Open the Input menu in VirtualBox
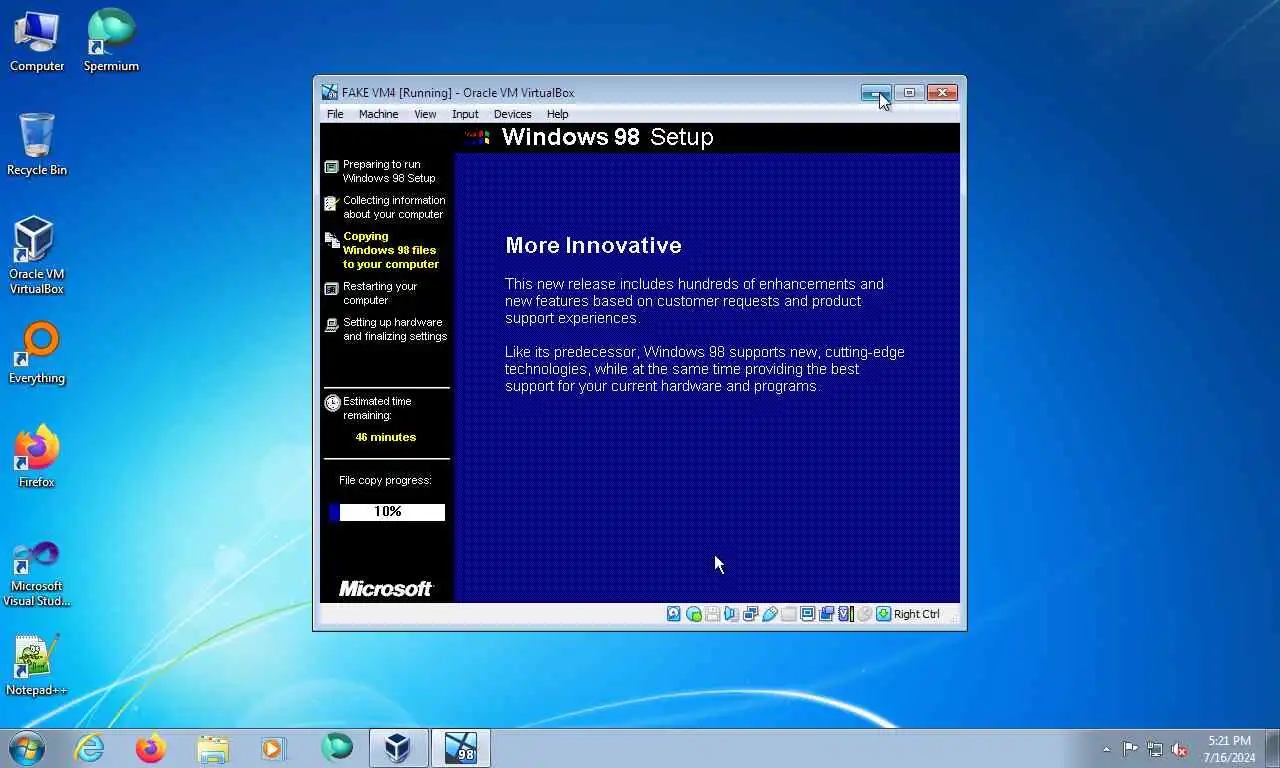This screenshot has height=768, width=1280. click(465, 114)
